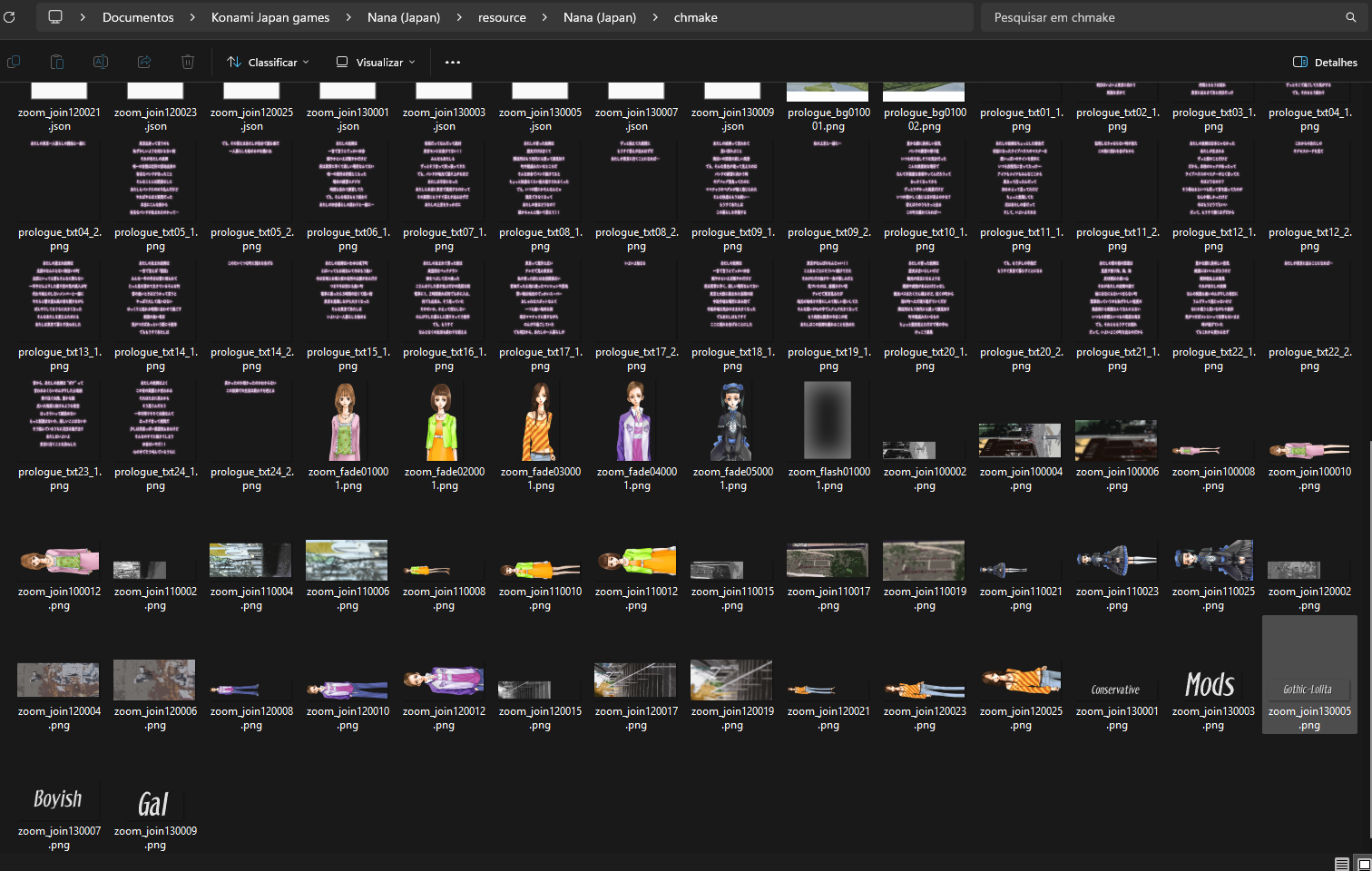1372x871 pixels.
Task: Select the zoom_join120019.png photo thumbnail
Action: tap(731, 680)
